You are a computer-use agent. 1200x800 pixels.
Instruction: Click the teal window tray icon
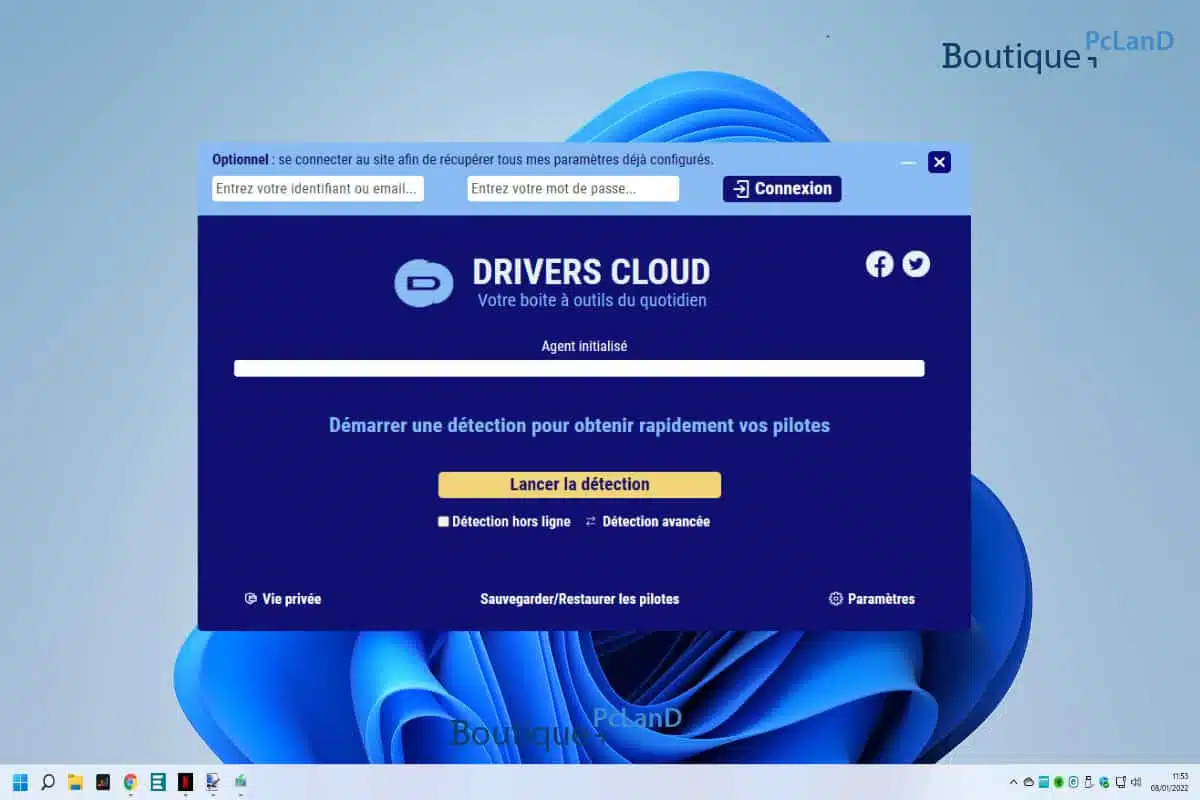1043,782
